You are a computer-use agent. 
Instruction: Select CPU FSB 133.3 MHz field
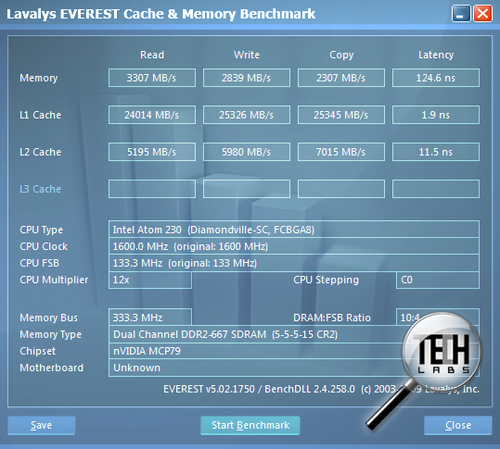(x=294, y=263)
